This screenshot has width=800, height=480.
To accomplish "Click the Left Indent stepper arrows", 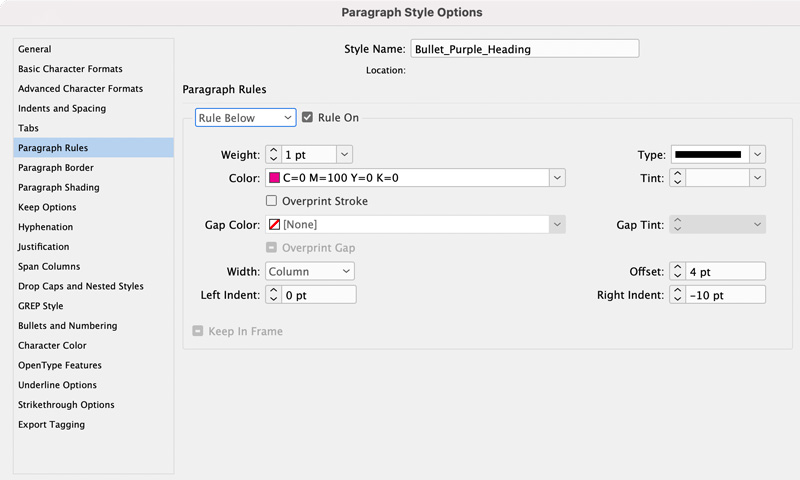I will point(273,295).
